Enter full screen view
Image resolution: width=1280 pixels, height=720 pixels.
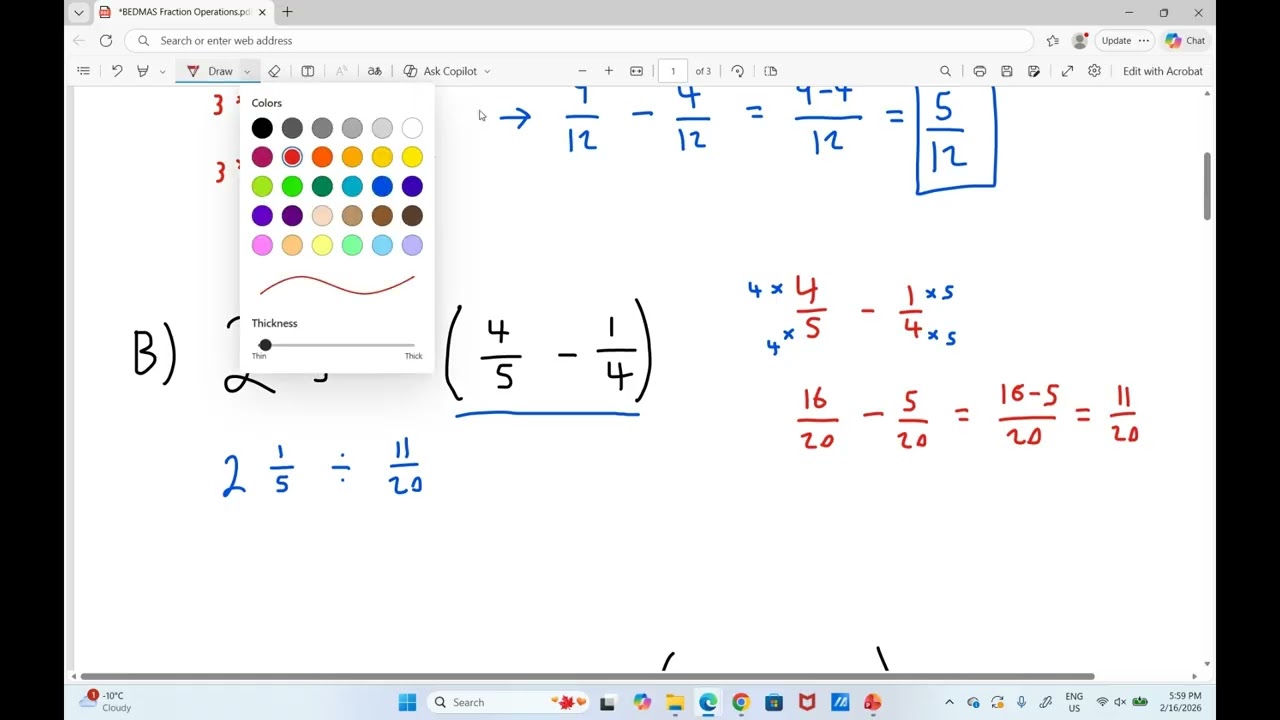click(1068, 71)
